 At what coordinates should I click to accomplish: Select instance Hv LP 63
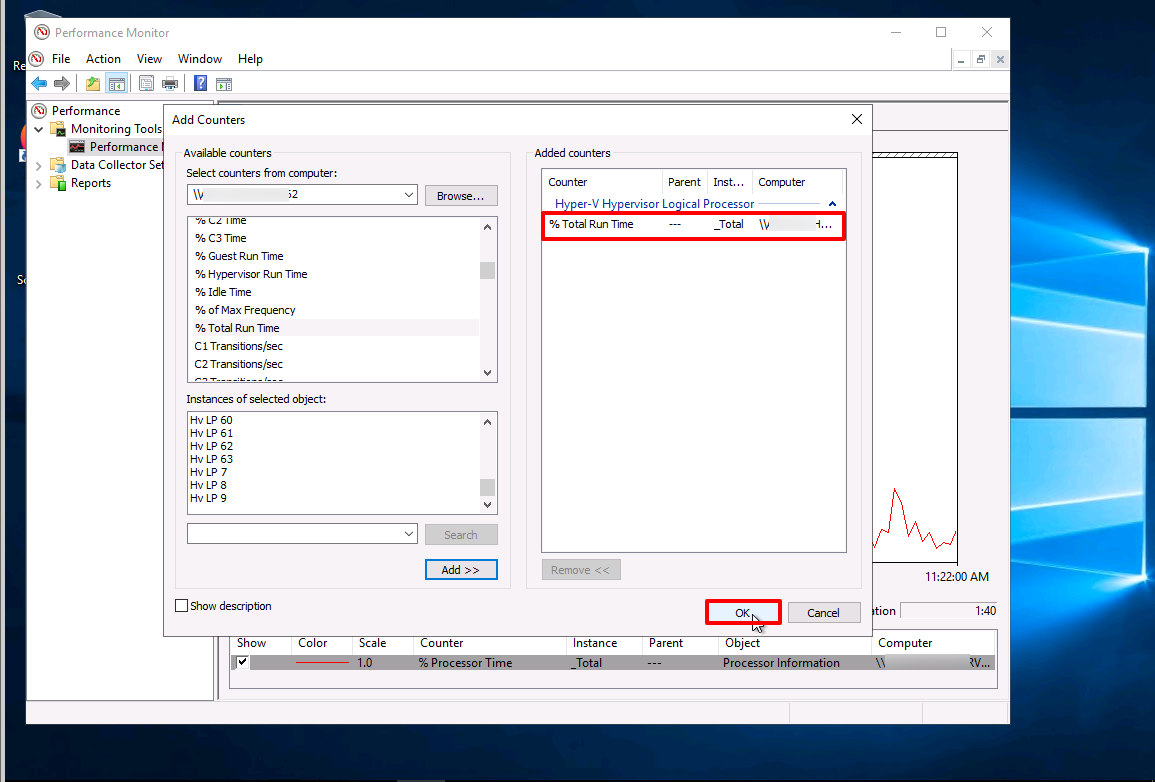point(211,459)
